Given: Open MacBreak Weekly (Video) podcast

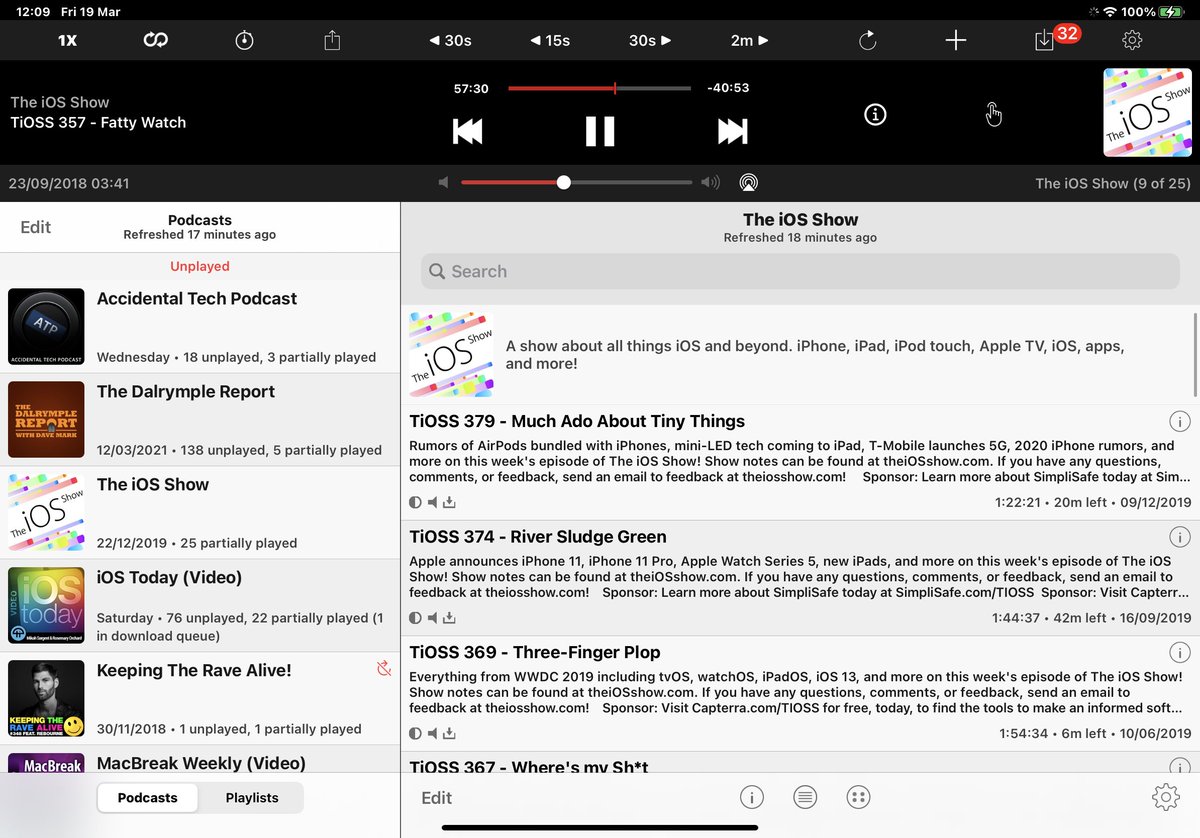Looking at the screenshot, I should pyautogui.click(x=200, y=760).
